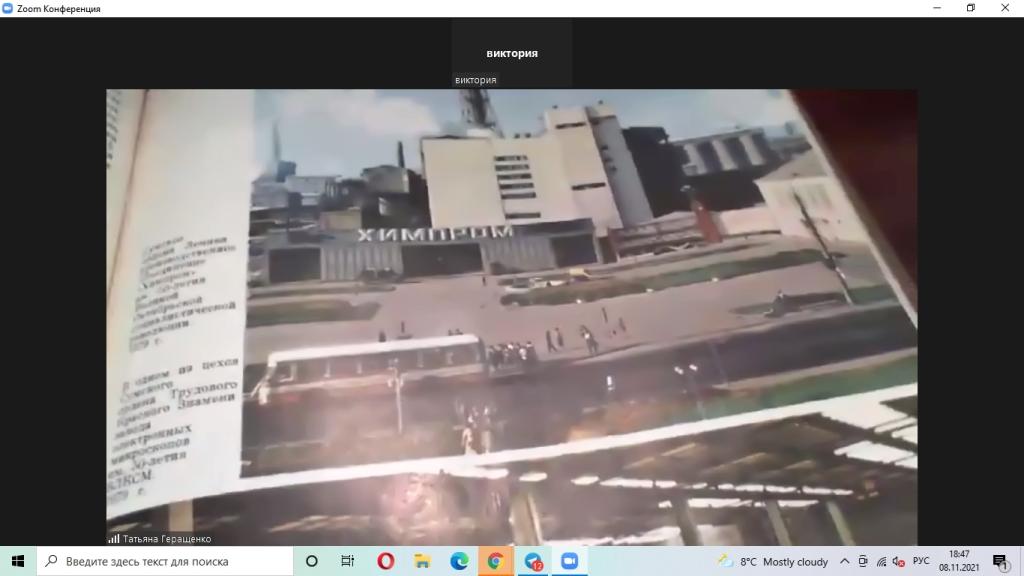1024x576 pixels.
Task: Open File Explorer from taskbar
Action: 422,561
